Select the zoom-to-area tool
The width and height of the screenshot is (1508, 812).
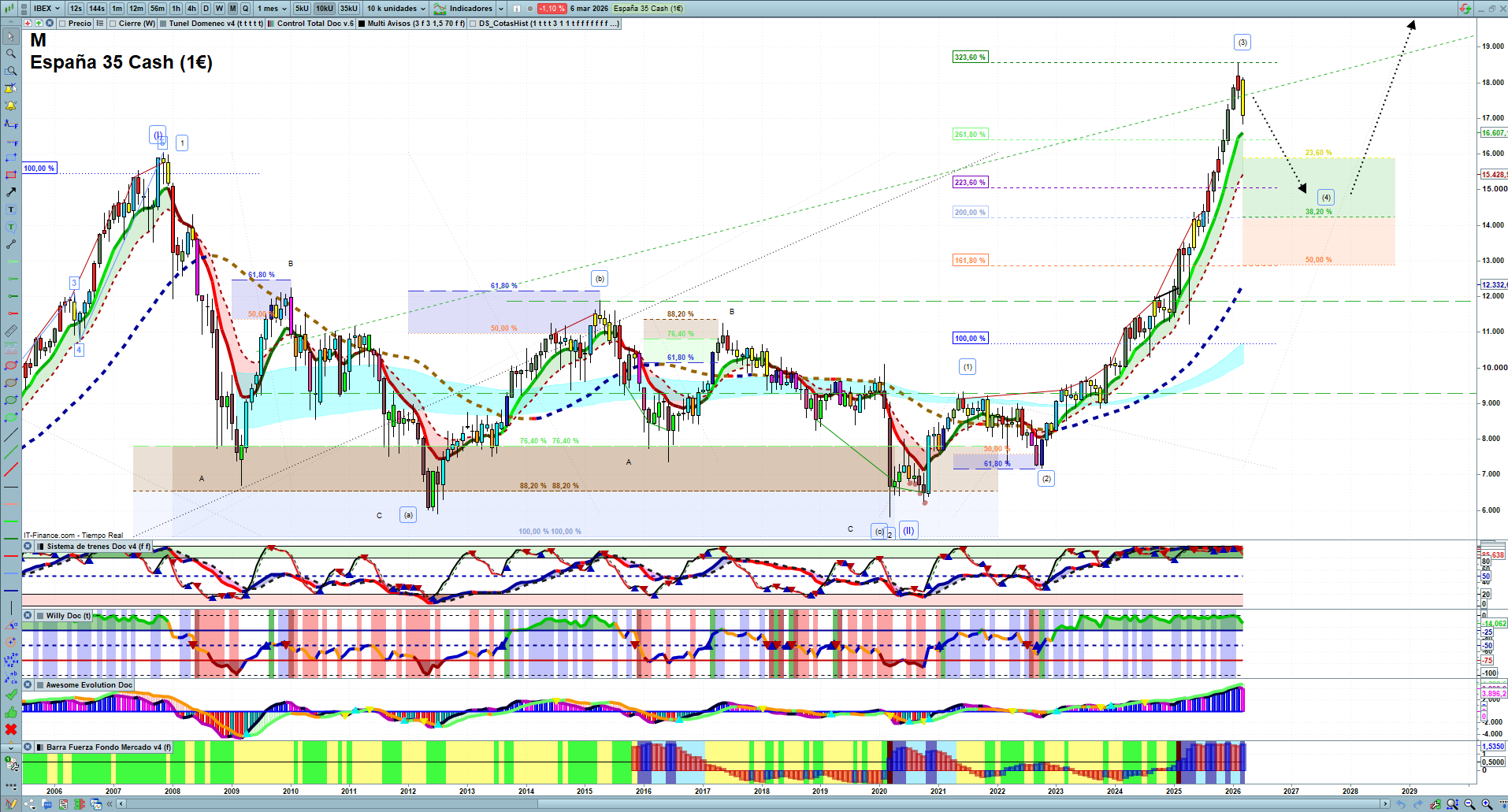click(11, 71)
